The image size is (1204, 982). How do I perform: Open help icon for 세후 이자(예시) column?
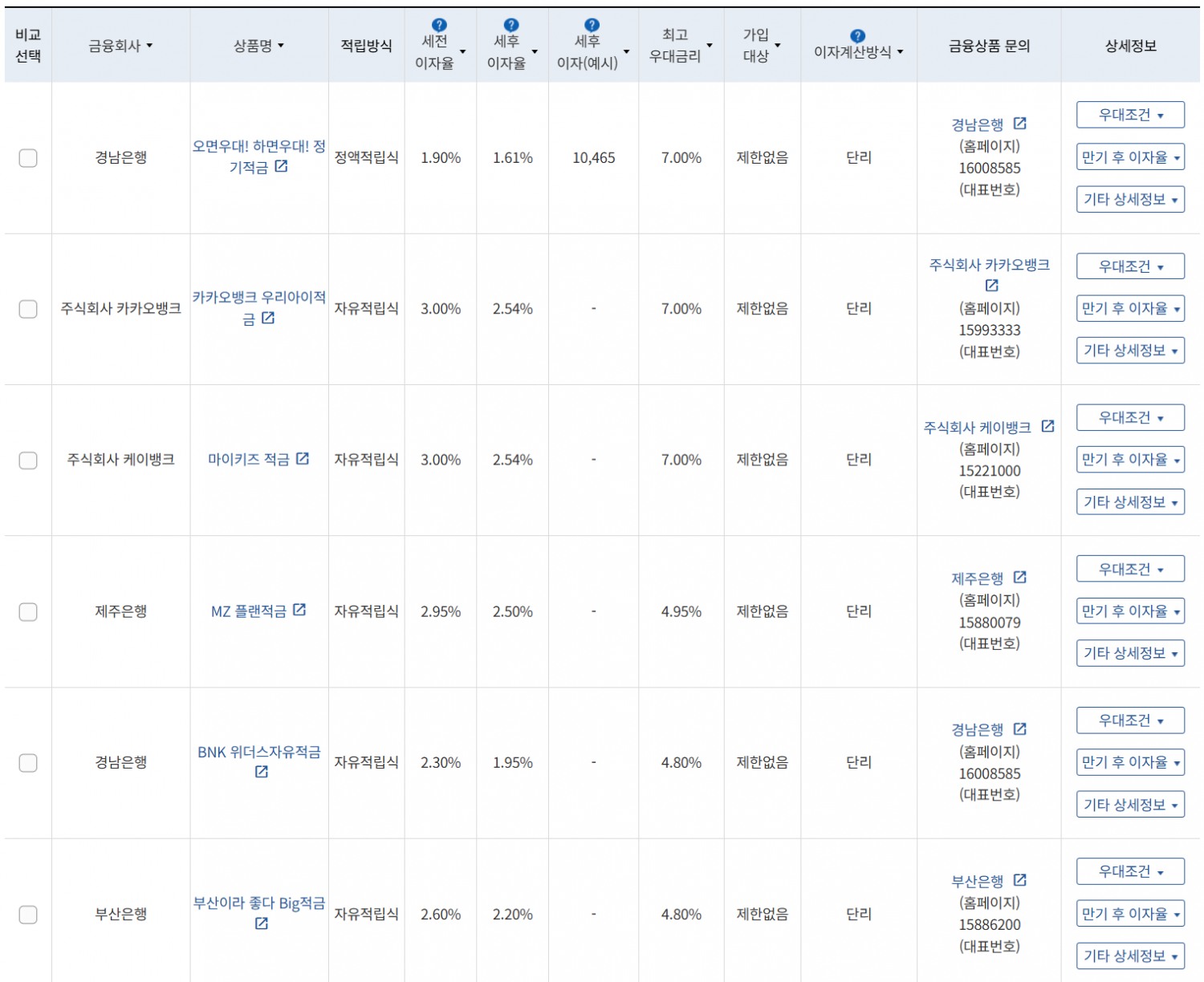tap(592, 25)
